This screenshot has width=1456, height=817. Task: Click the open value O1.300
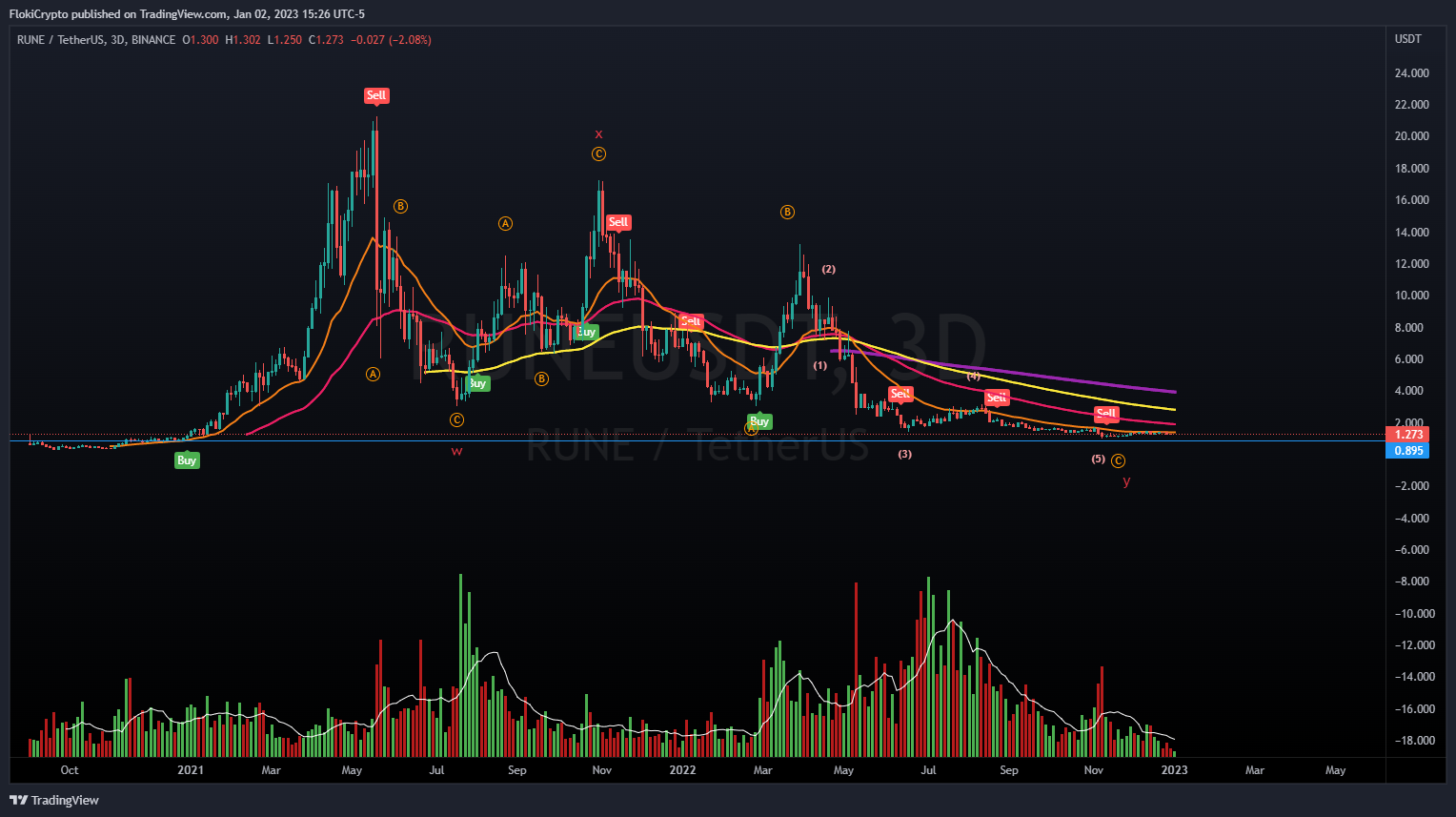tap(200, 40)
